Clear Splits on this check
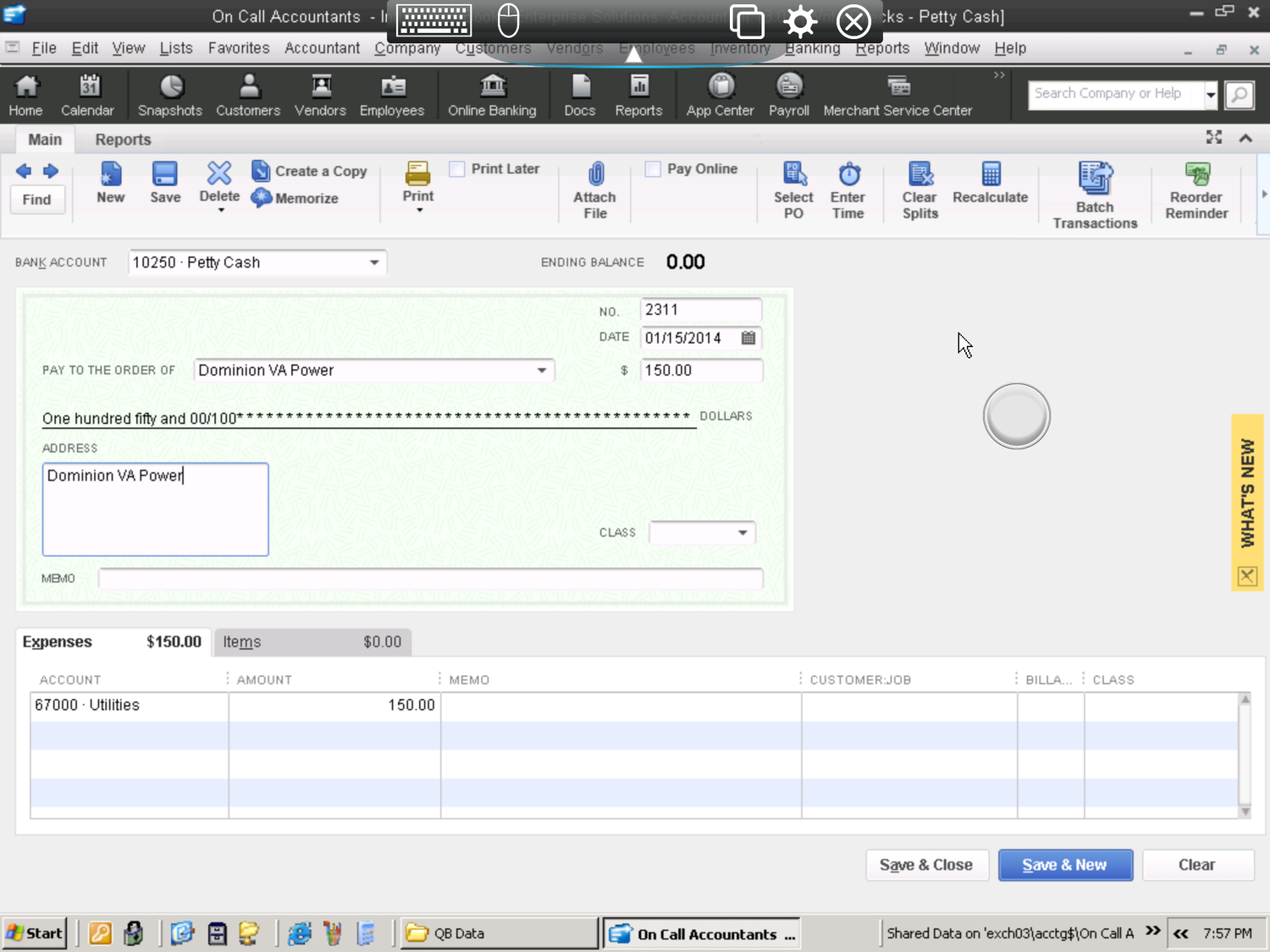The height and width of the screenshot is (952, 1270). coord(919,191)
